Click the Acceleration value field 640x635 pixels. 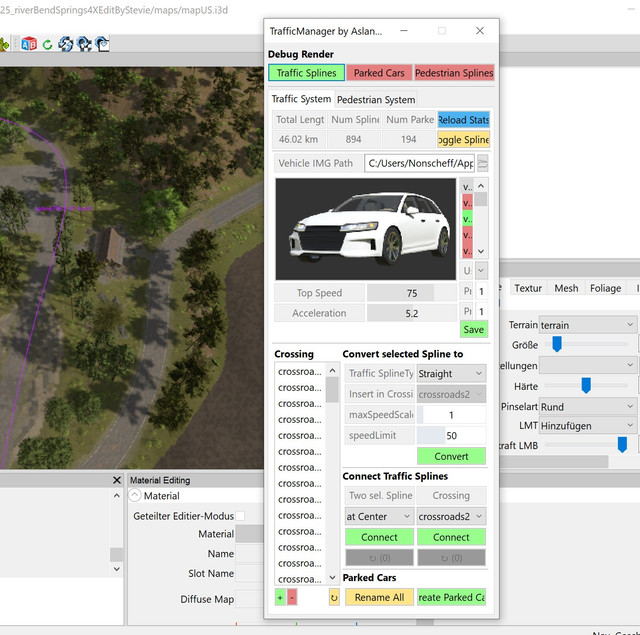click(x=411, y=313)
